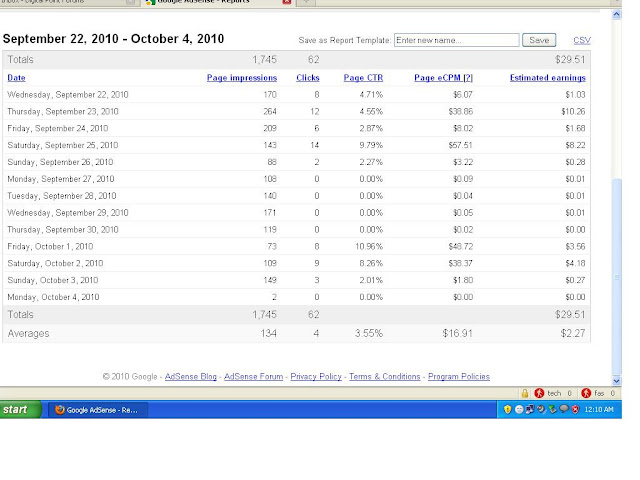Click the 'Thursday, September 23, 2010' row date
Screen dimensions: 640x480
pos(63,111)
